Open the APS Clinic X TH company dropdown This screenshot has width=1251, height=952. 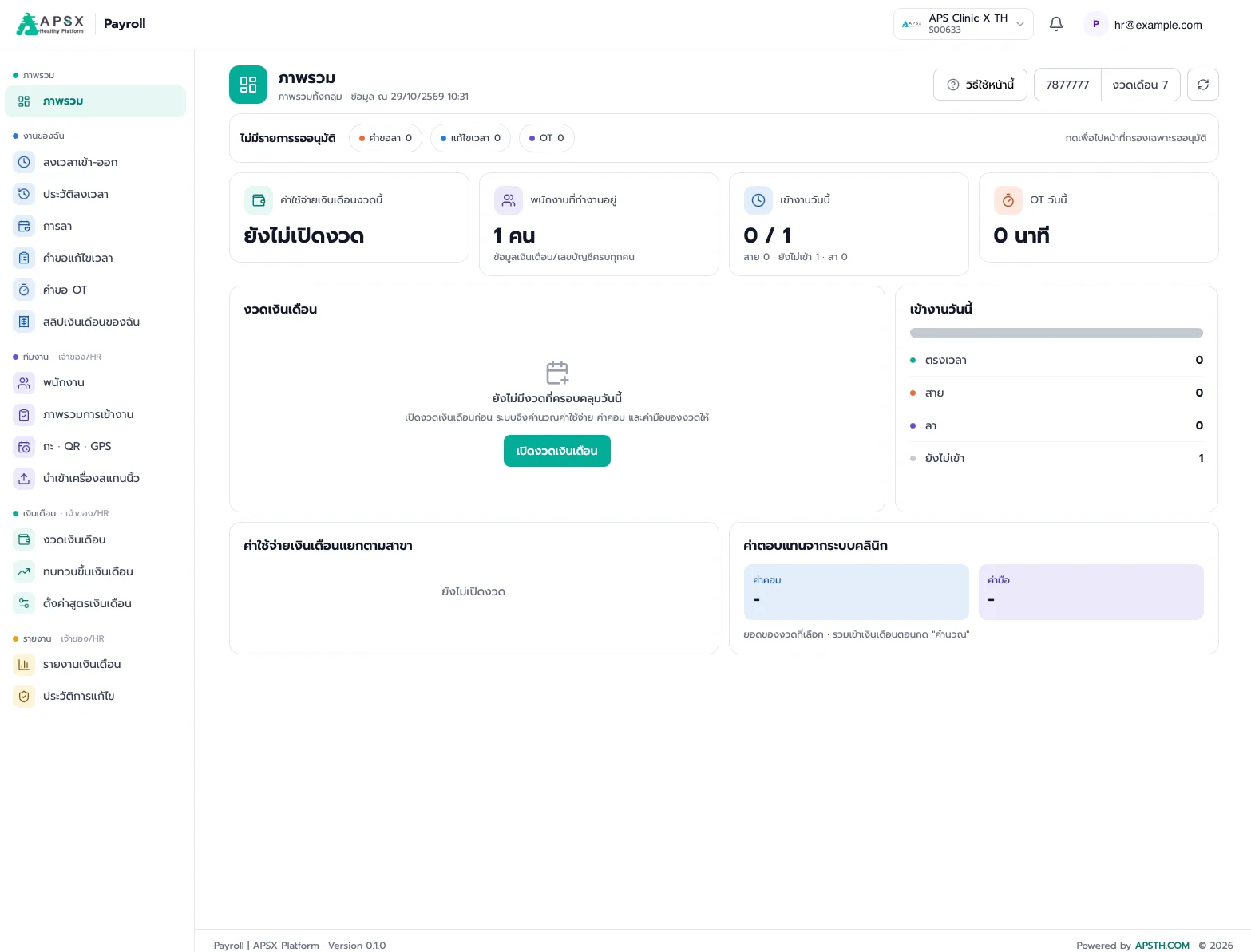[x=963, y=24]
